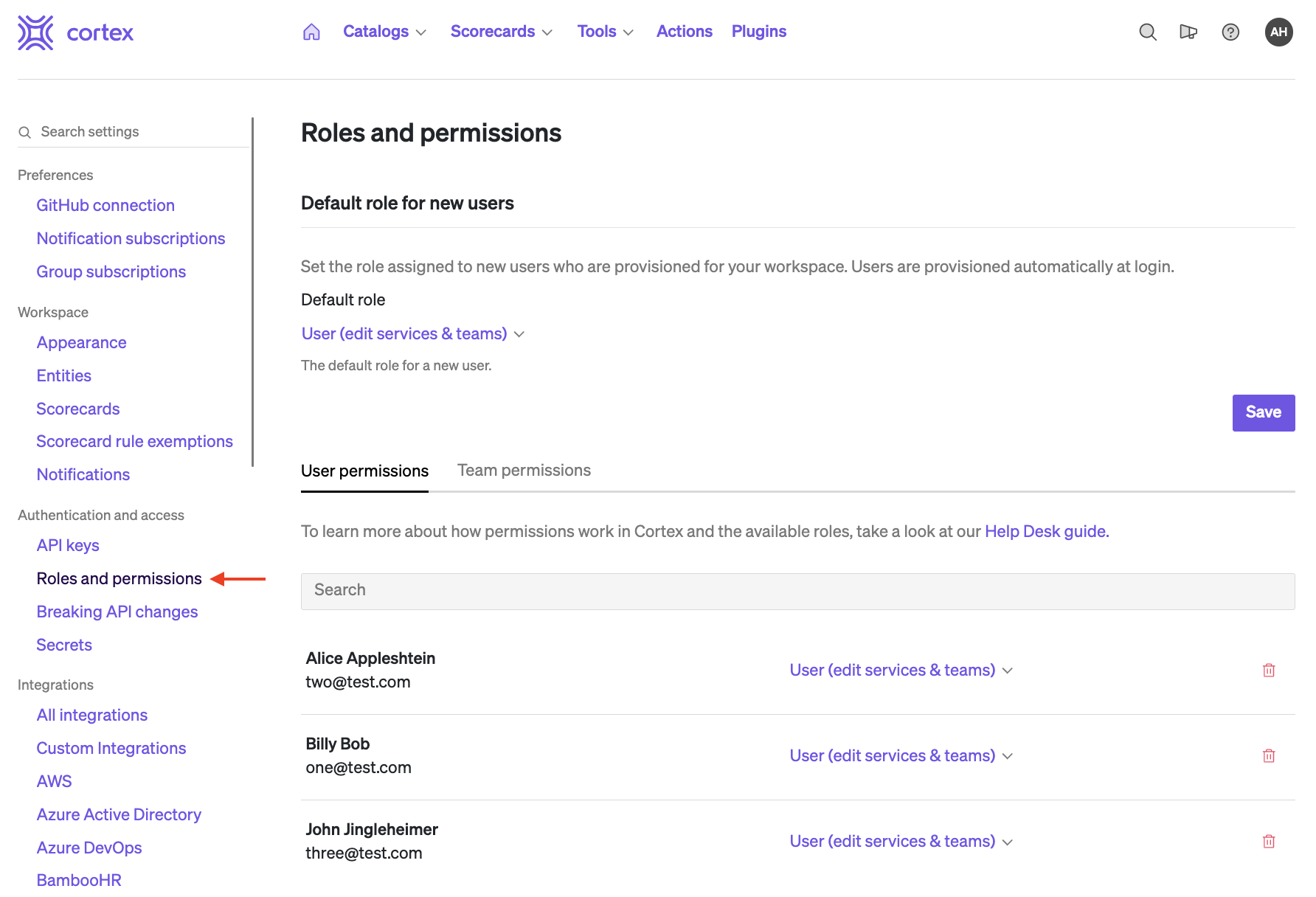Open the Help Desk guide link
This screenshot has height=897, width=1316.
coord(1047,531)
